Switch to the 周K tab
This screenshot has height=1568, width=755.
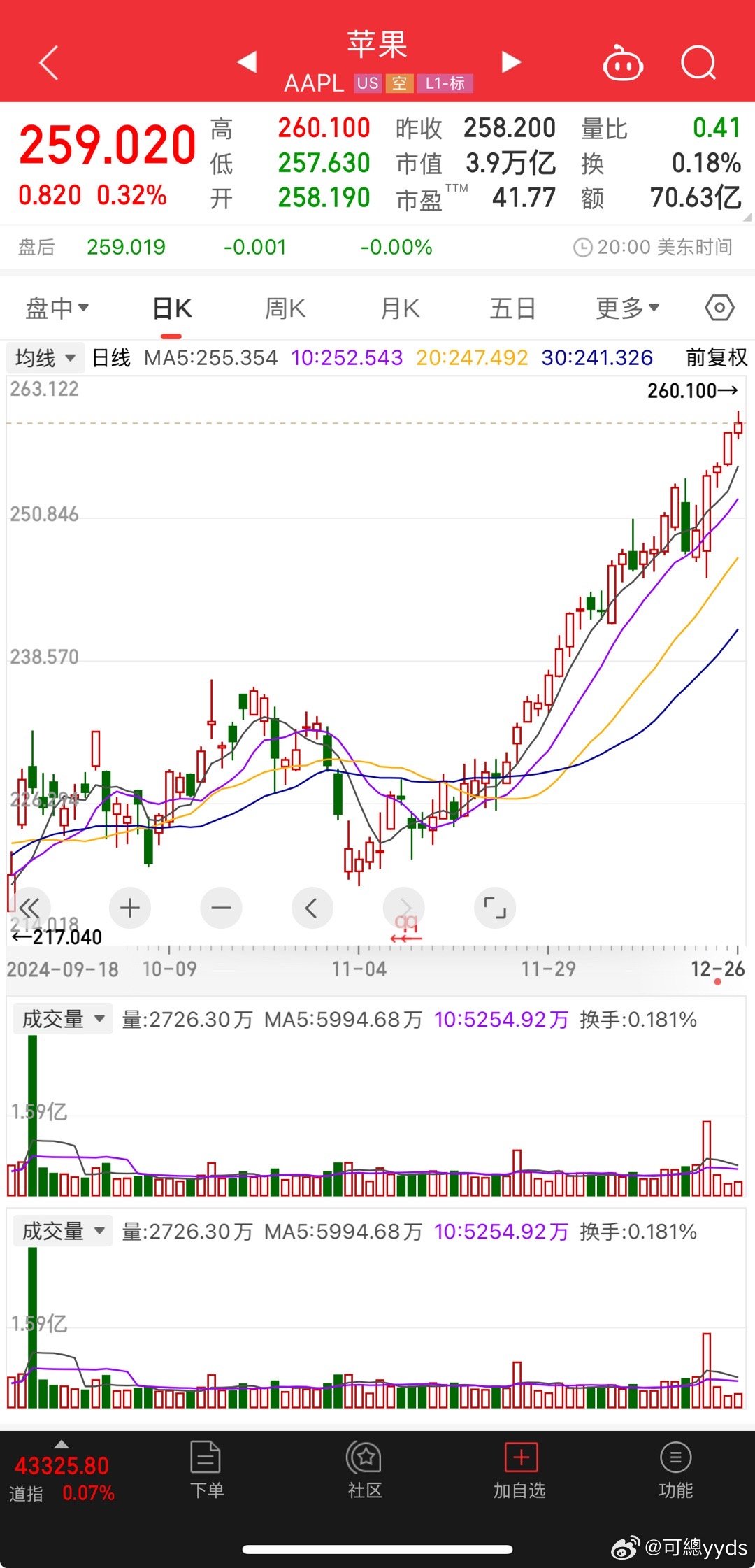285,308
